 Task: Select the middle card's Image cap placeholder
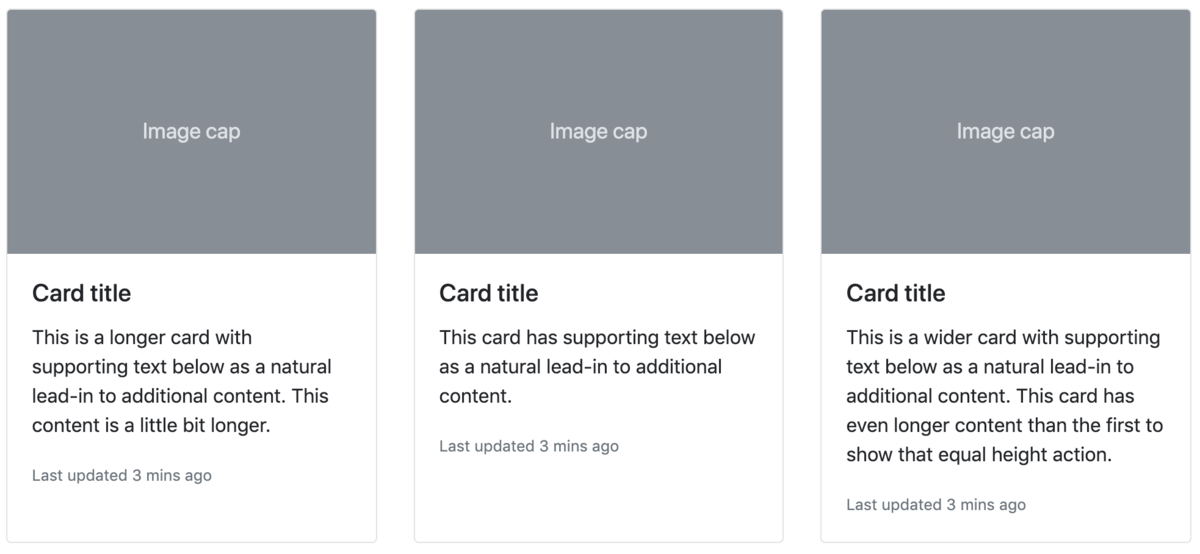coord(598,132)
